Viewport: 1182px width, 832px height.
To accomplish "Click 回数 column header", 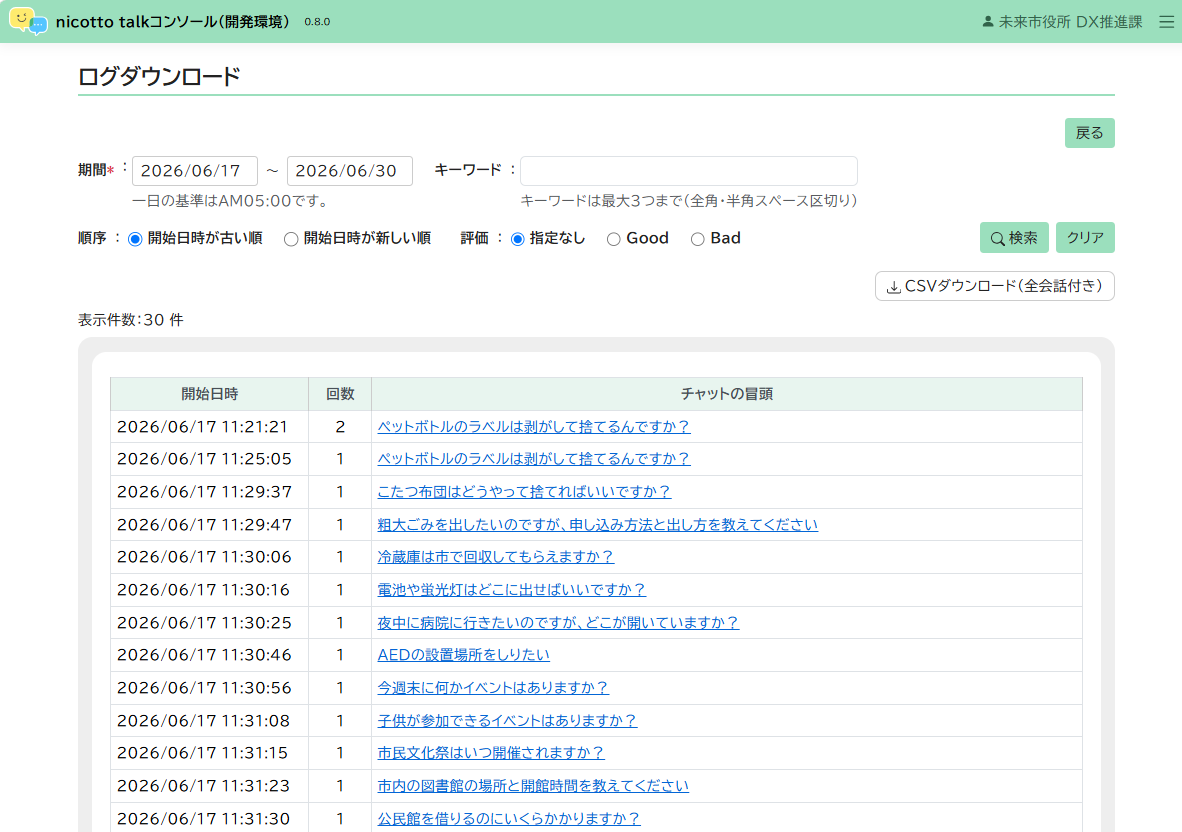I will [x=340, y=394].
